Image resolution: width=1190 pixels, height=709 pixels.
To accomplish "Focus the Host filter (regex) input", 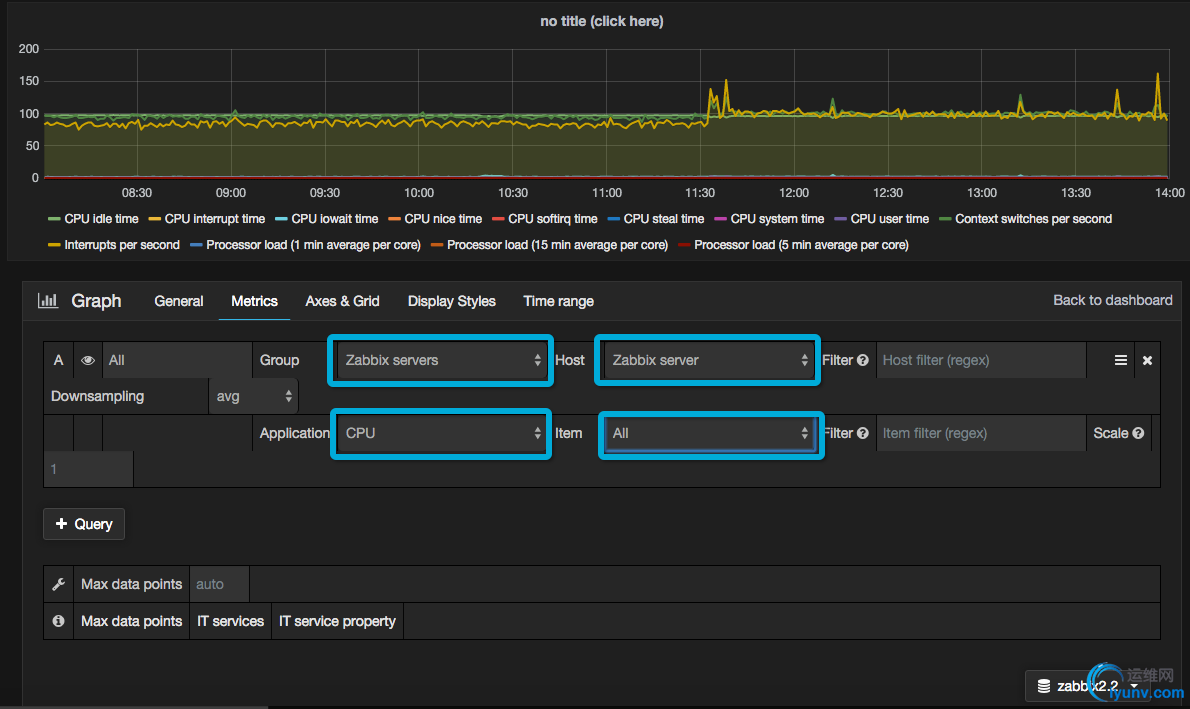I will tap(981, 360).
